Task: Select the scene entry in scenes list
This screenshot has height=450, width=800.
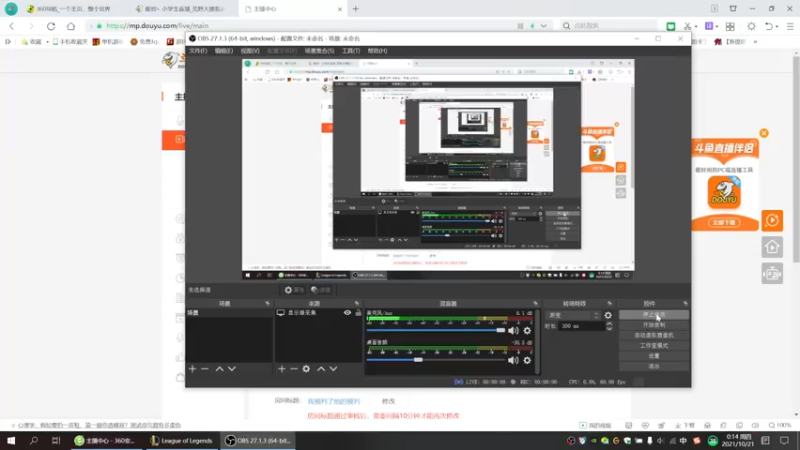Action: click(x=229, y=313)
